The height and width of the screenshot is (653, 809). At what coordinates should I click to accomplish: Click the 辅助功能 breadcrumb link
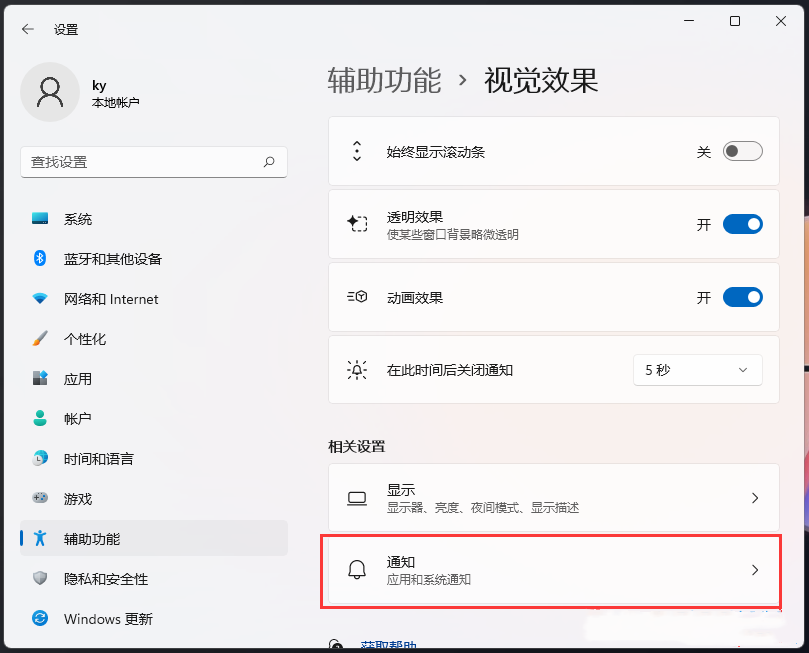pyautogui.click(x=384, y=81)
